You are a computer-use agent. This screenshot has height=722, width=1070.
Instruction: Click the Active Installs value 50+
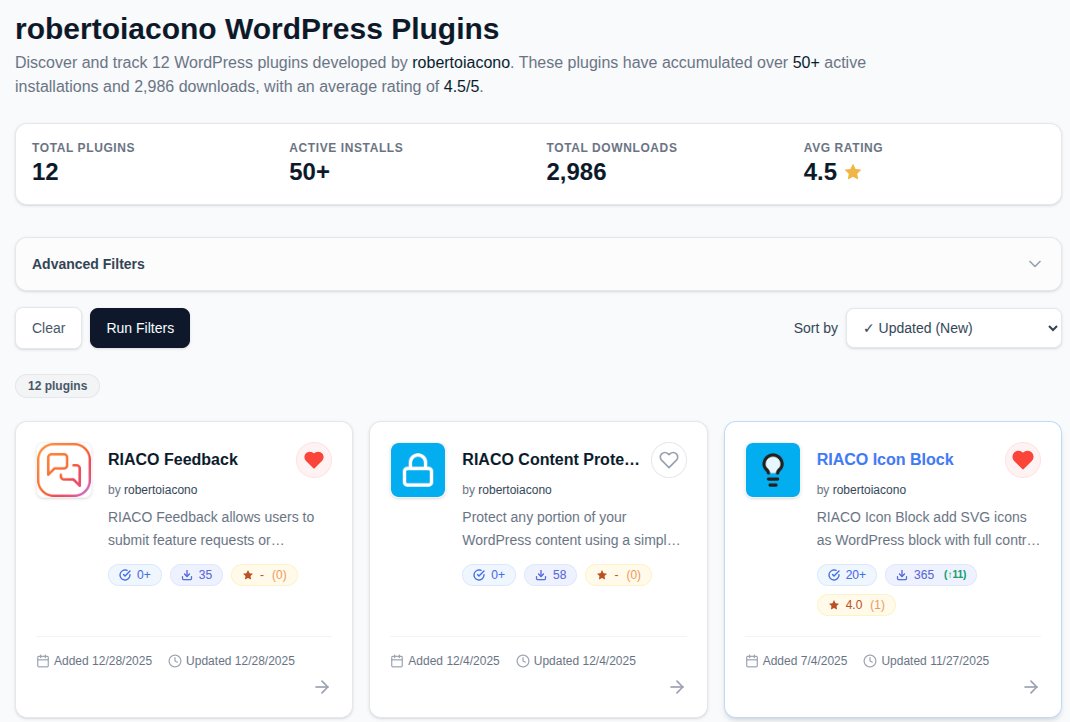coord(310,172)
